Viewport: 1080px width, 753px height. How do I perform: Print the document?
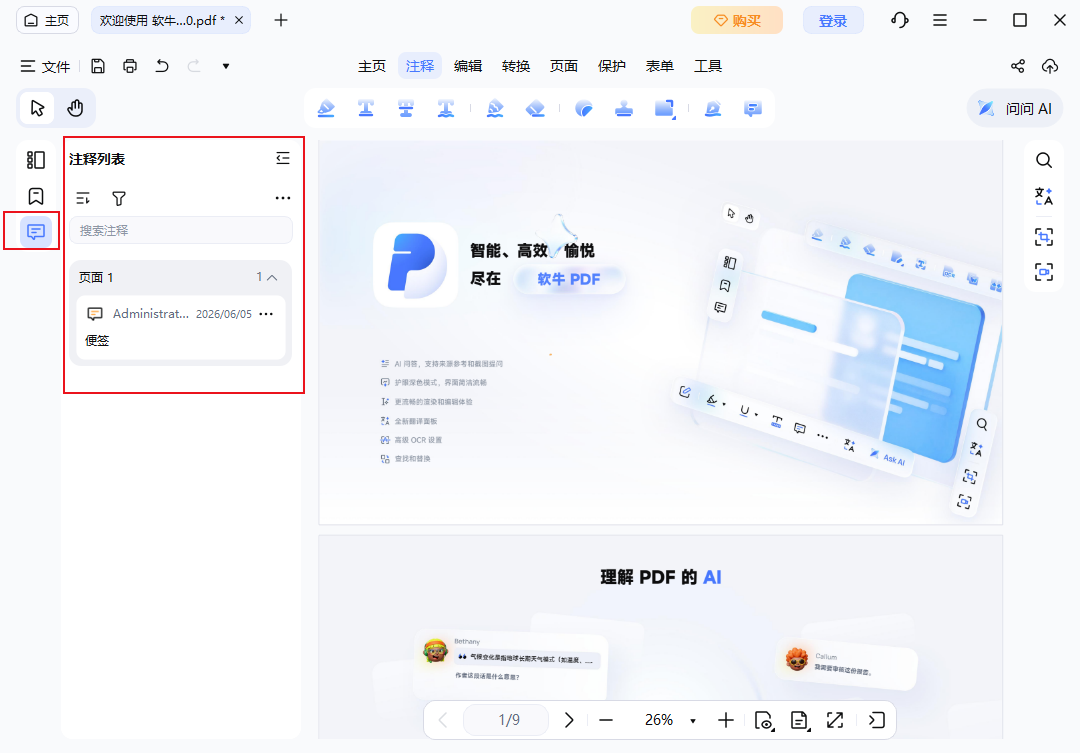130,66
